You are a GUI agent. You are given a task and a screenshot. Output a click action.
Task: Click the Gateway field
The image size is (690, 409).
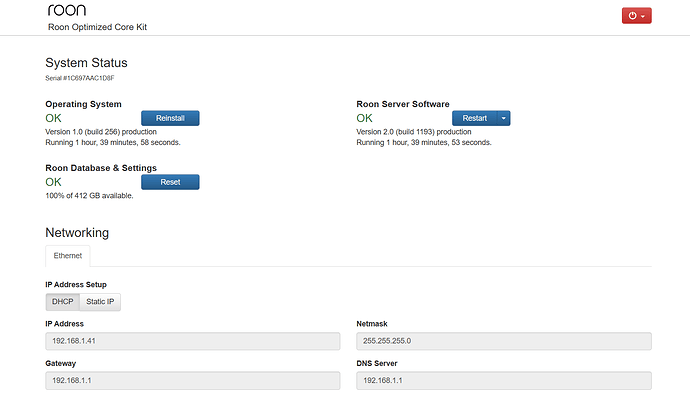193,381
